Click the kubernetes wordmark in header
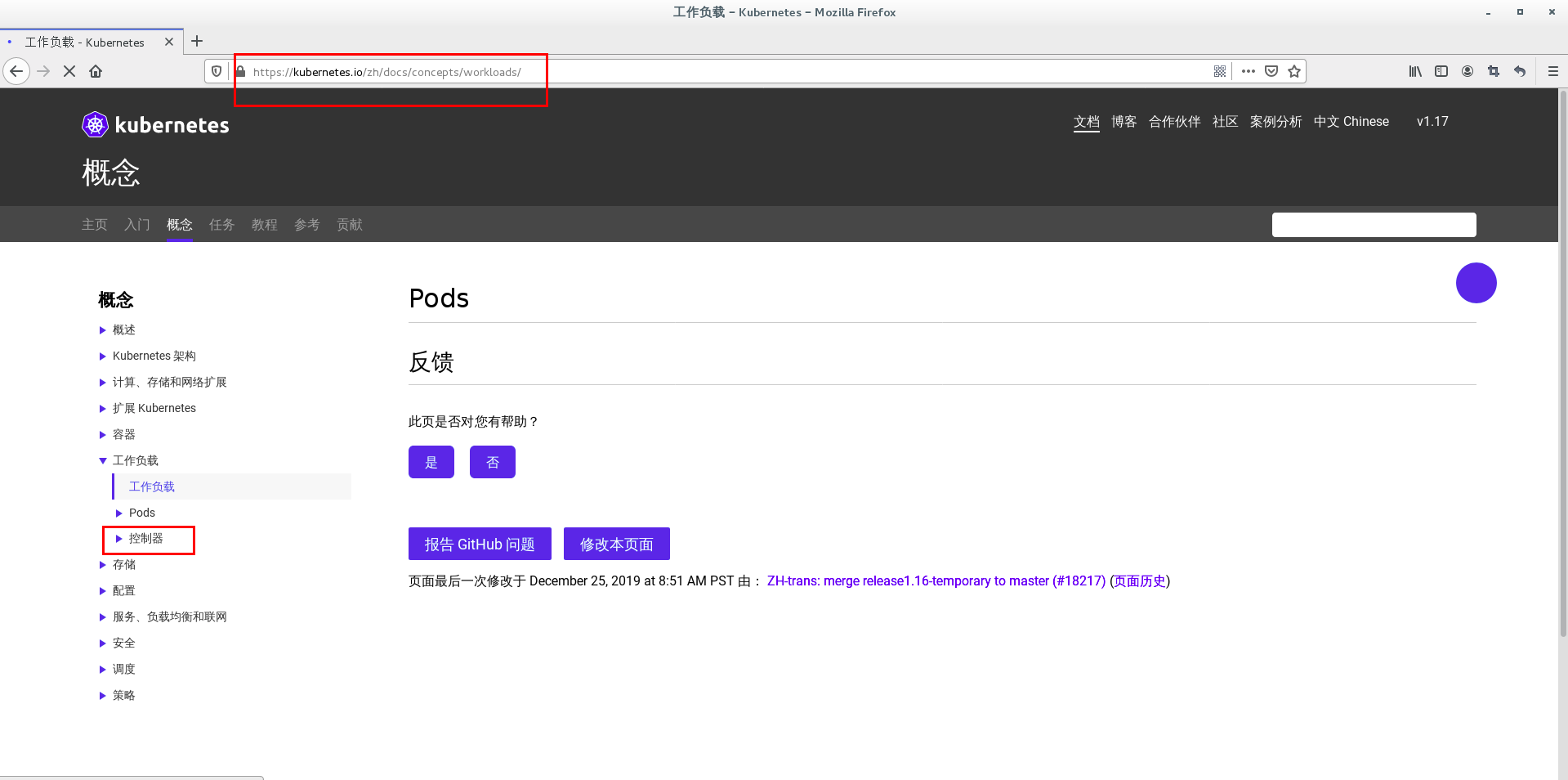This screenshot has height=780, width=1568. click(x=172, y=125)
